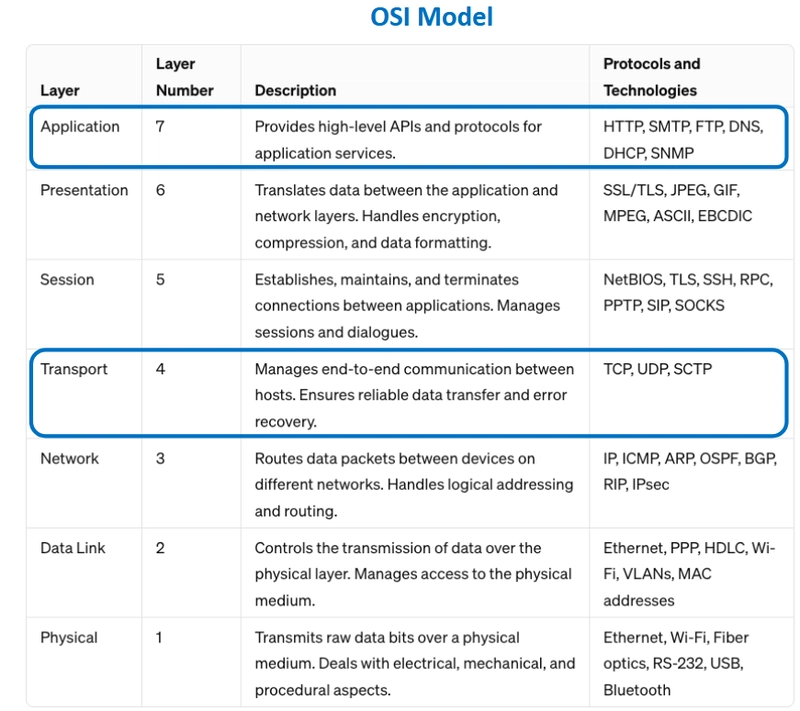
Task: Select the SSL/TLS, JPEG, GIF cell
Action: (x=678, y=203)
